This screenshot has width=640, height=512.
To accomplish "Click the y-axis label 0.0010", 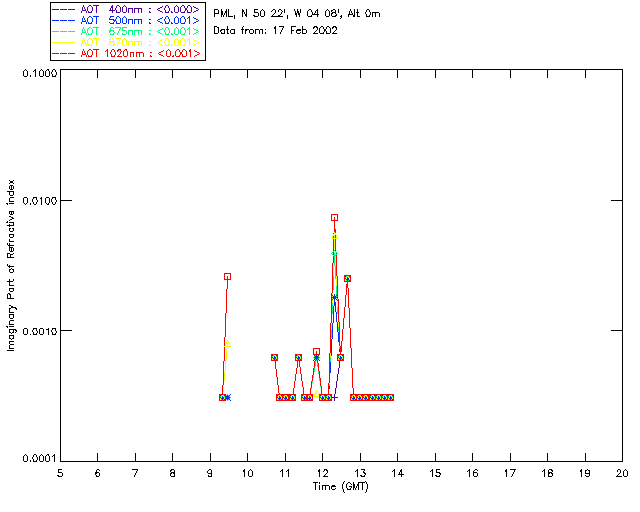I will coord(39,331).
